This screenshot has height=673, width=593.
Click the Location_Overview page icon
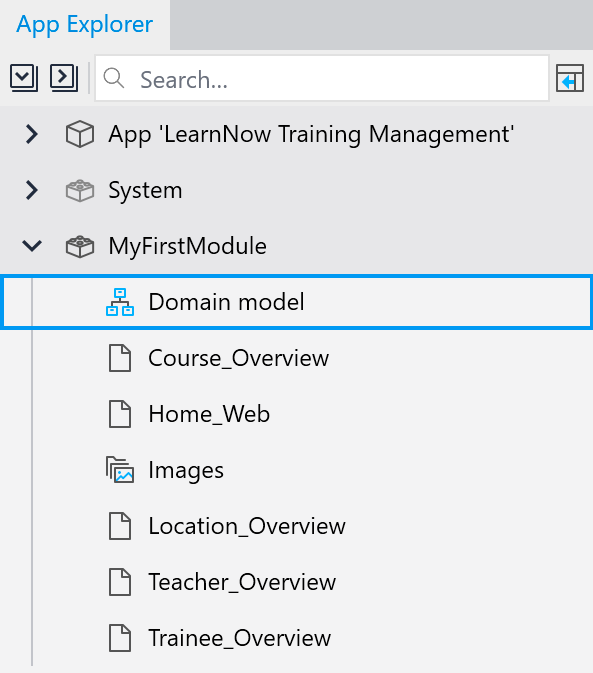pos(120,526)
